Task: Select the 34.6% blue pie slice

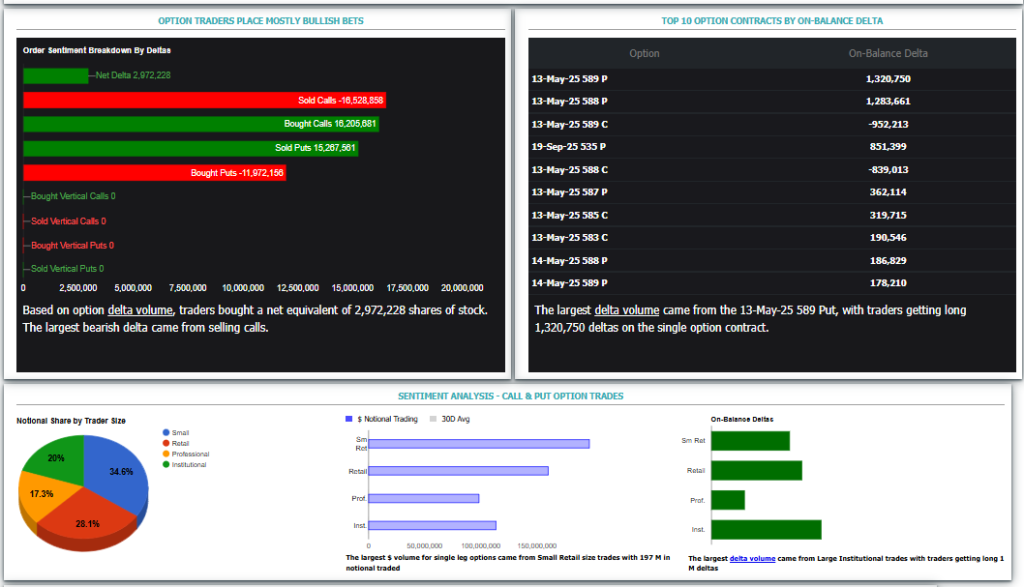Action: (118, 470)
